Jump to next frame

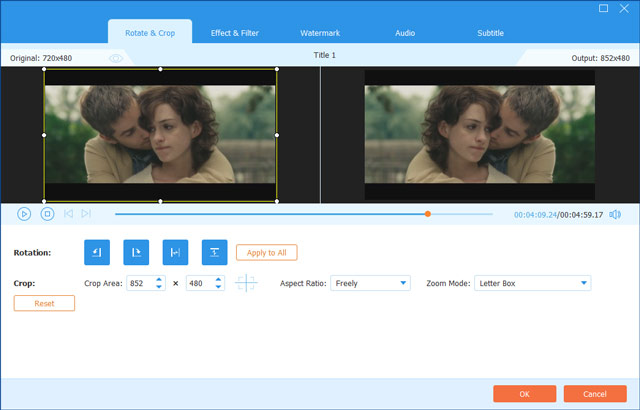(x=86, y=213)
